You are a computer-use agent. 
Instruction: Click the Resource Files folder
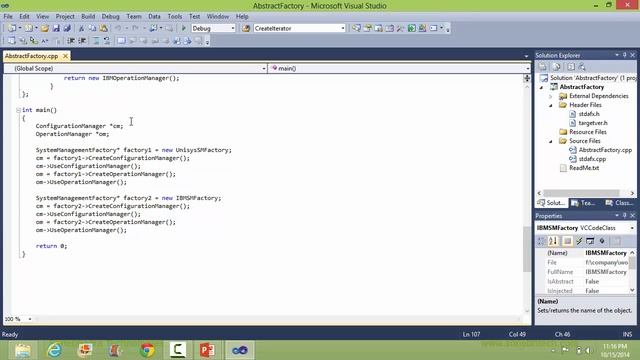tap(588, 132)
